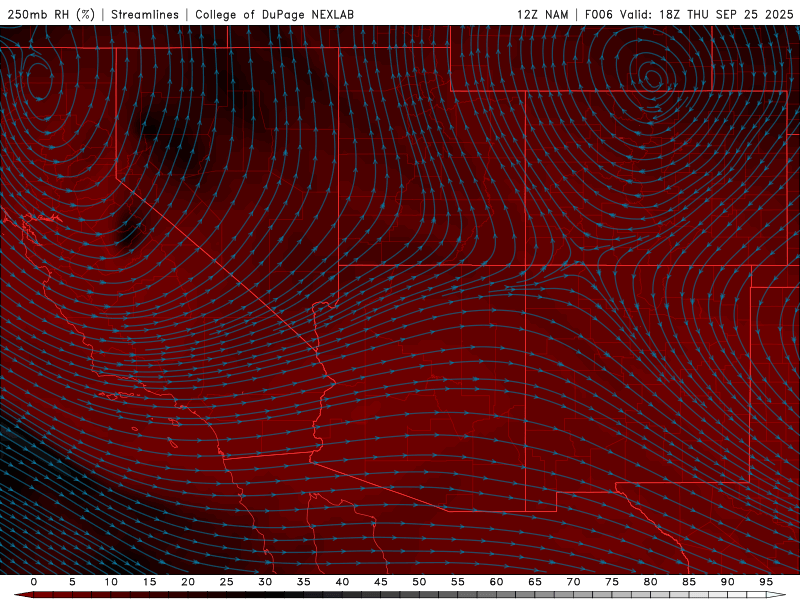Click the "Valid: 18Z THU SEP 25 2025" text

(x=707, y=14)
